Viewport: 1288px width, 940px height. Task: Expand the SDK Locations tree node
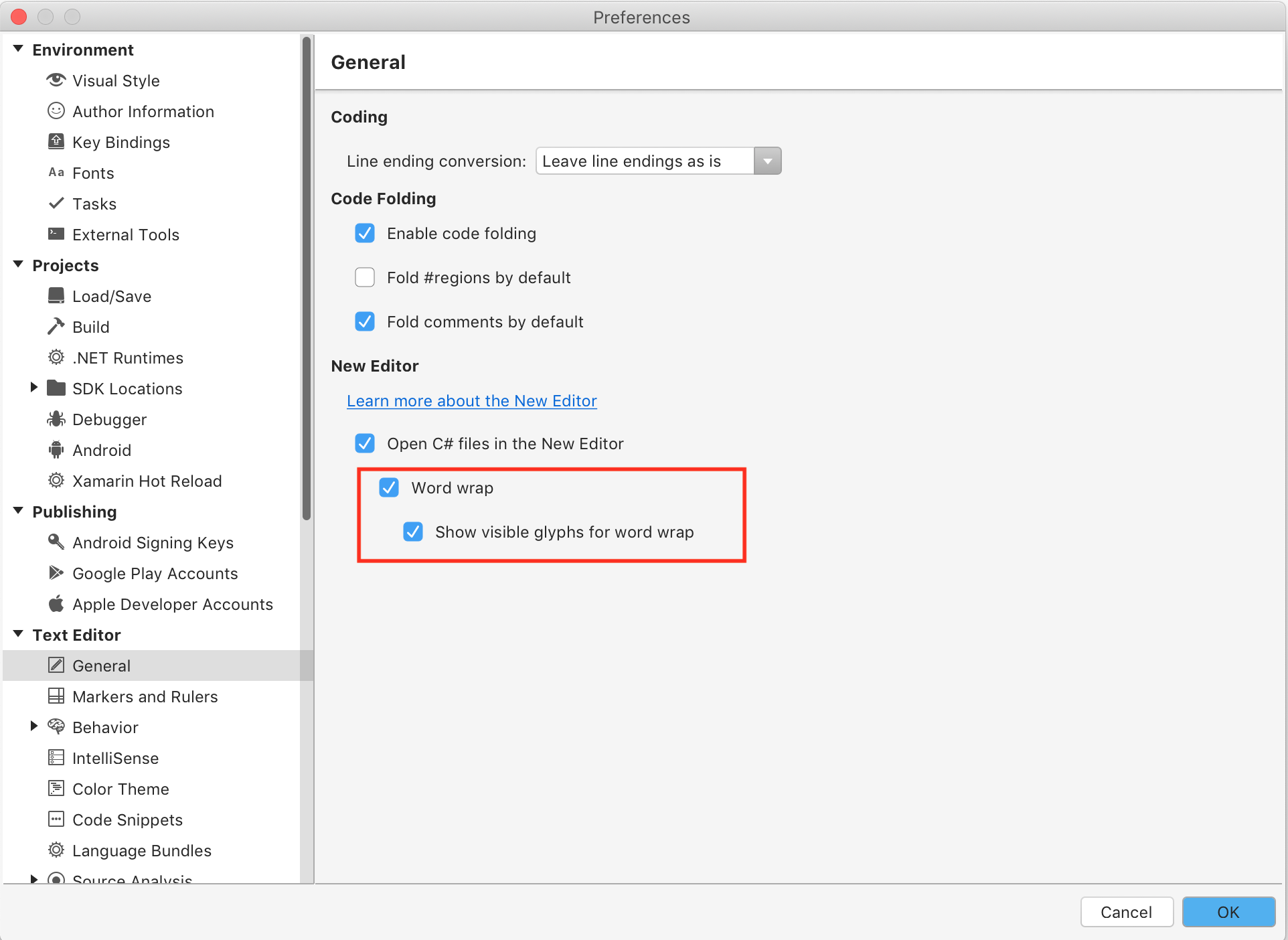33,388
